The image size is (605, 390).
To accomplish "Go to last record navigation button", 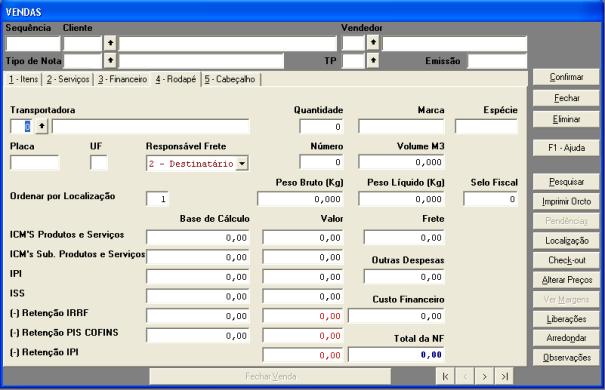I will pyautogui.click(x=504, y=376).
